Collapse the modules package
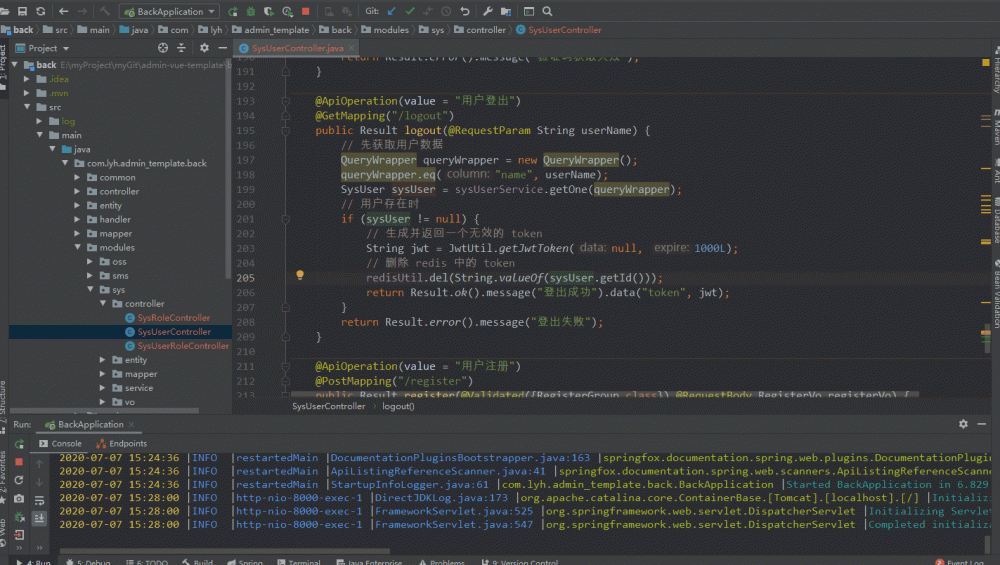The height and width of the screenshot is (565, 1000). pos(77,247)
